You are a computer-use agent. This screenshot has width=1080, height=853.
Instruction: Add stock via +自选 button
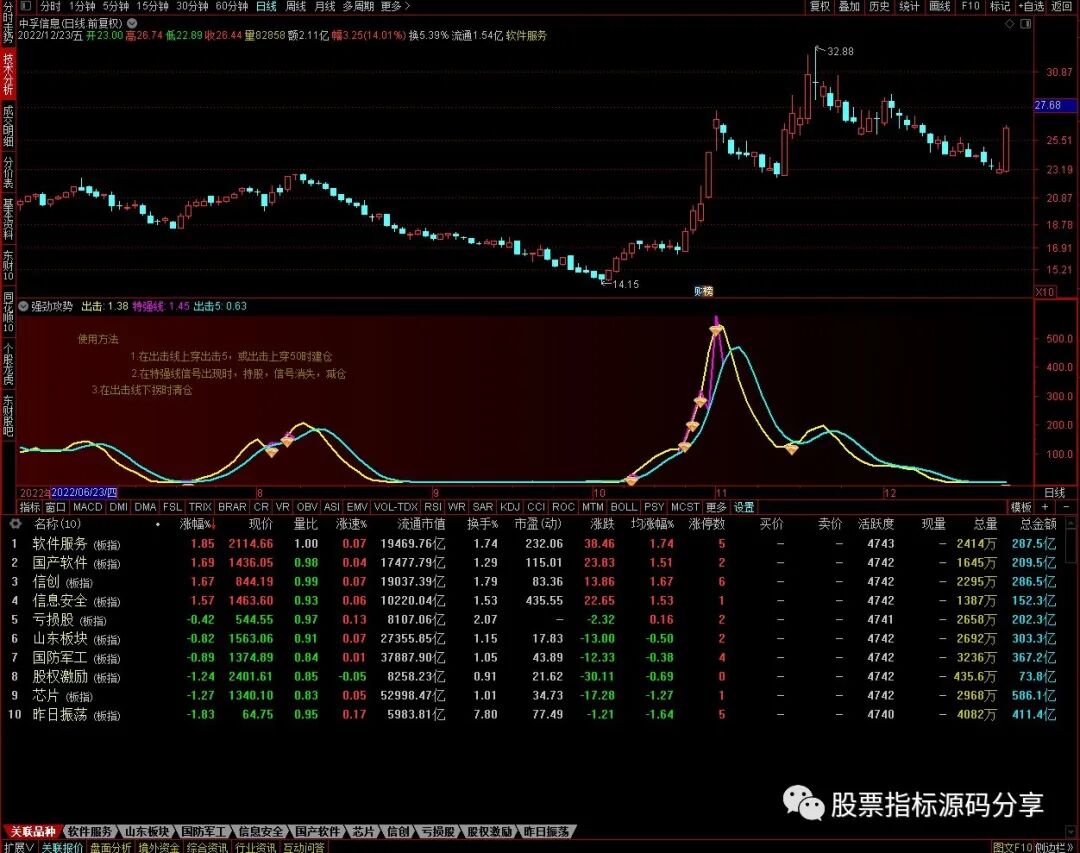click(1031, 6)
